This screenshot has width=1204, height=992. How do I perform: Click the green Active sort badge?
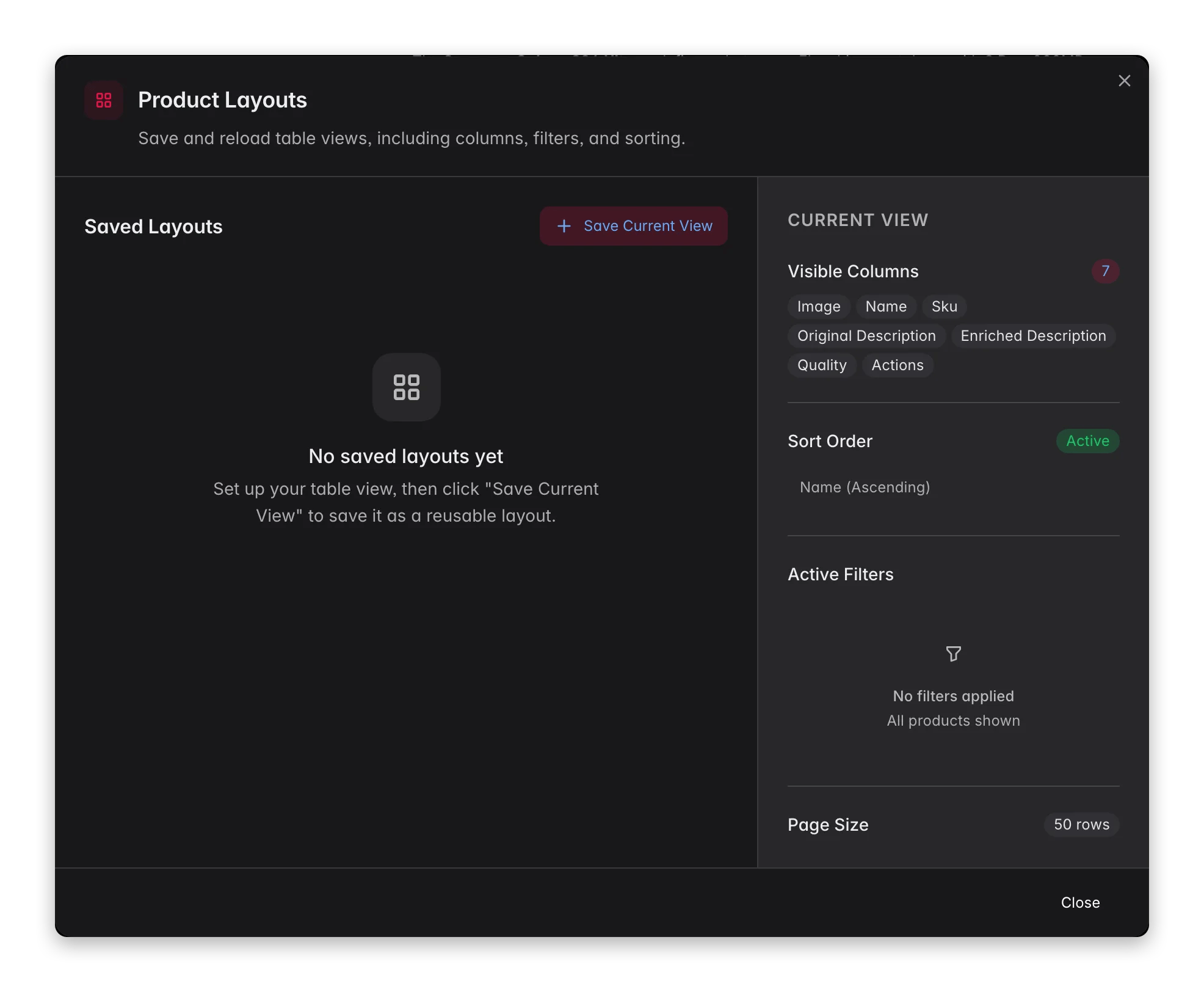pos(1087,441)
